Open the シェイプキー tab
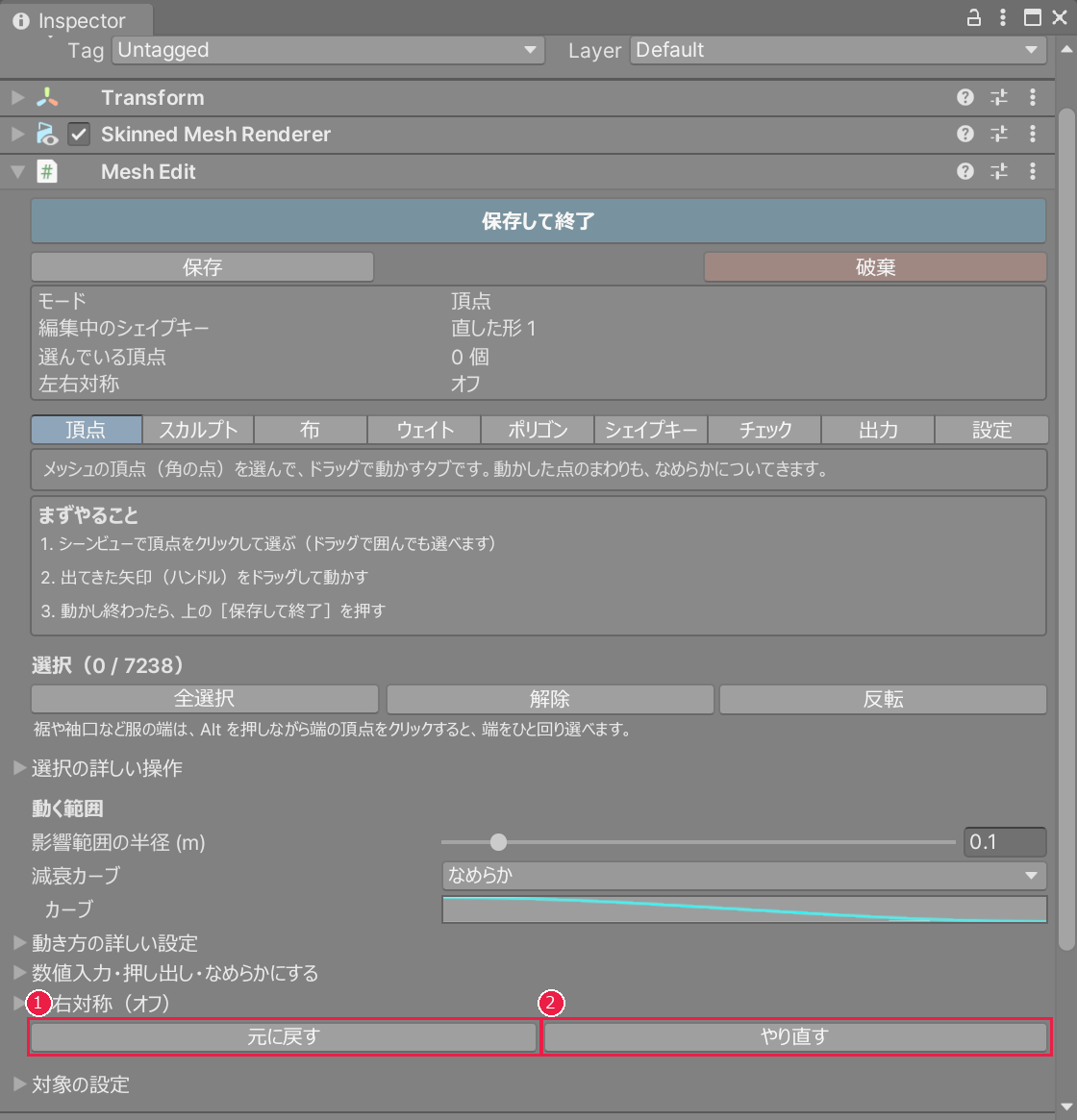The image size is (1077, 1120). (651, 430)
